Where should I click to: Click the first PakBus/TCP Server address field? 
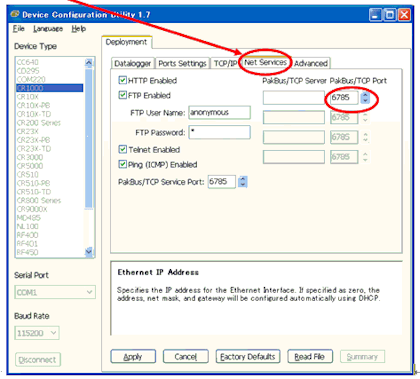[x=294, y=98]
